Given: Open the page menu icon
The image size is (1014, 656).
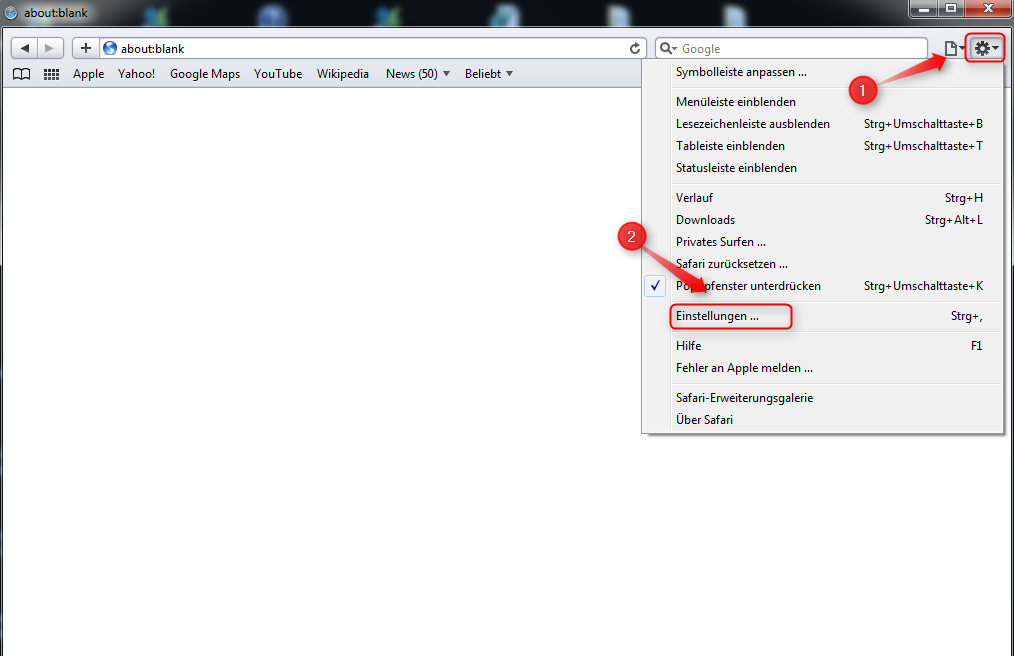Looking at the screenshot, I should pyautogui.click(x=954, y=49).
